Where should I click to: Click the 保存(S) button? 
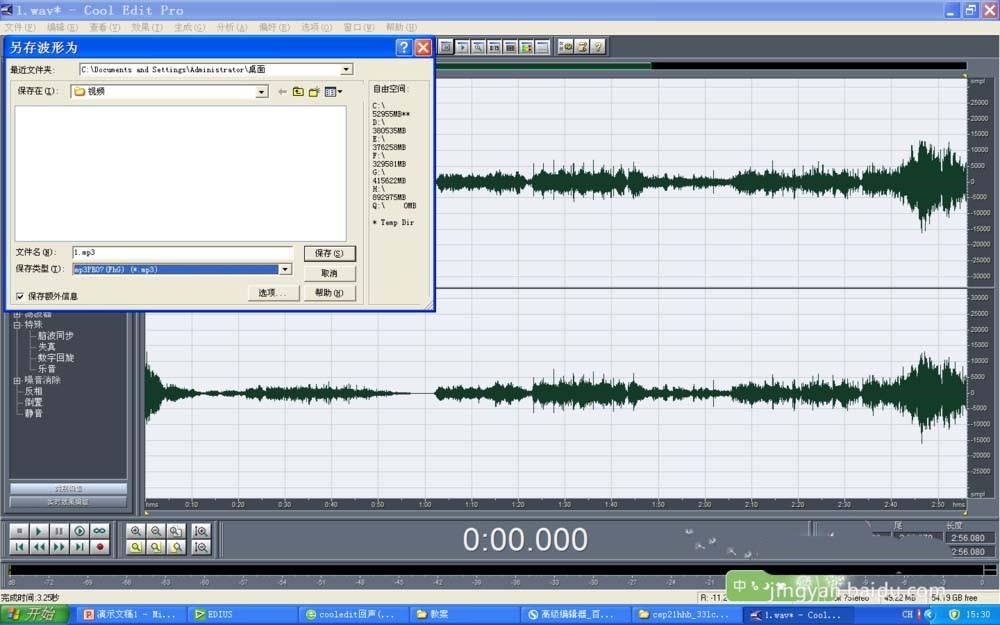tap(330, 252)
